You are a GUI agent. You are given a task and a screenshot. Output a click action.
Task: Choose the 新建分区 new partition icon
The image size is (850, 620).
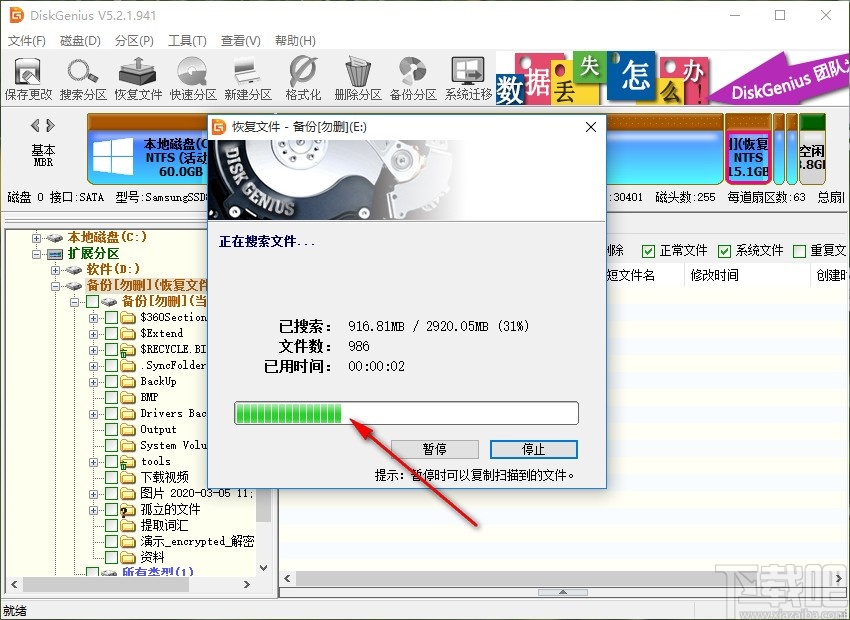(248, 79)
